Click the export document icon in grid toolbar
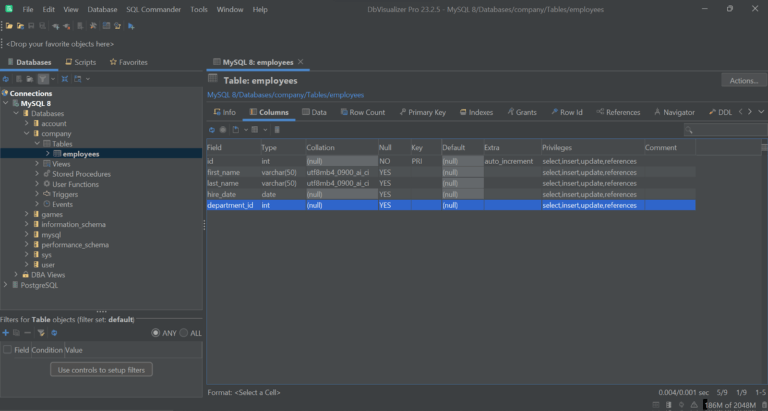 236,130
